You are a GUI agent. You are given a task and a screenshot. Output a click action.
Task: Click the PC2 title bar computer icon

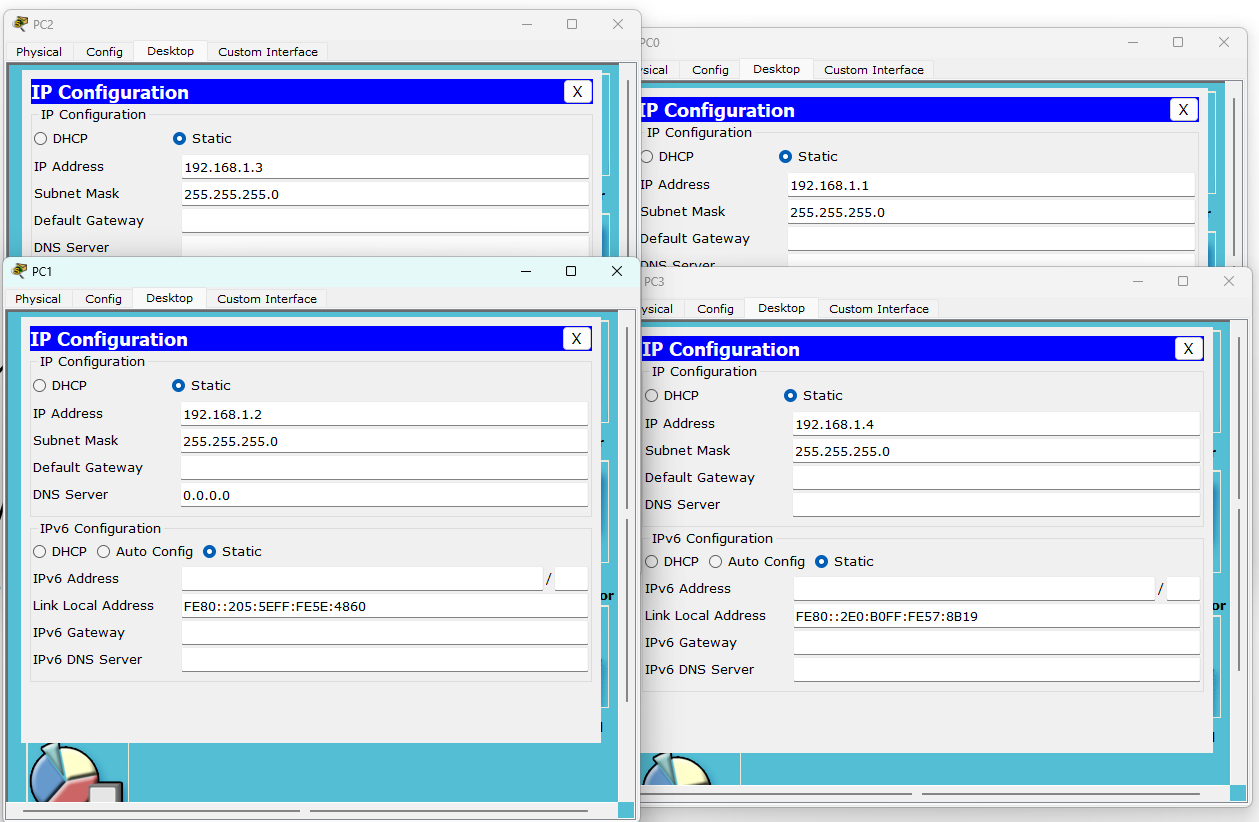[x=19, y=24]
